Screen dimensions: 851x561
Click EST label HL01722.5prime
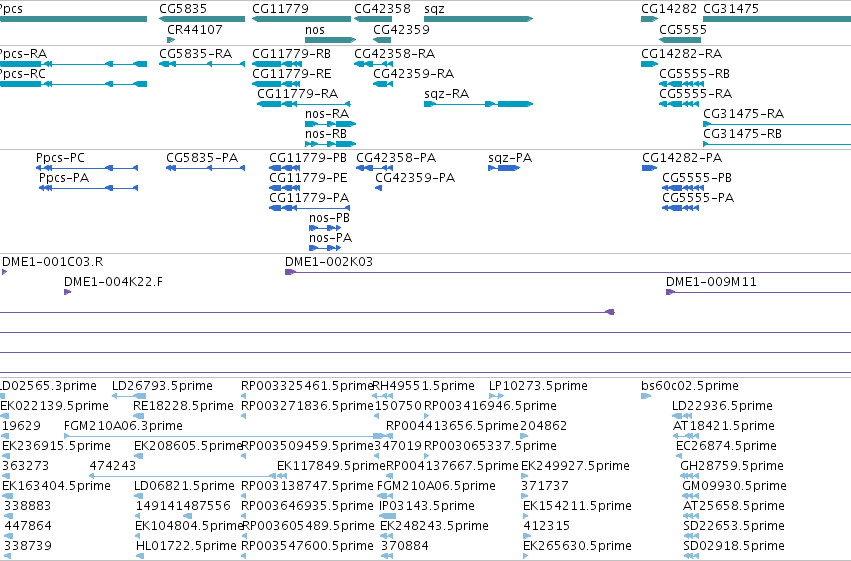click(x=186, y=546)
